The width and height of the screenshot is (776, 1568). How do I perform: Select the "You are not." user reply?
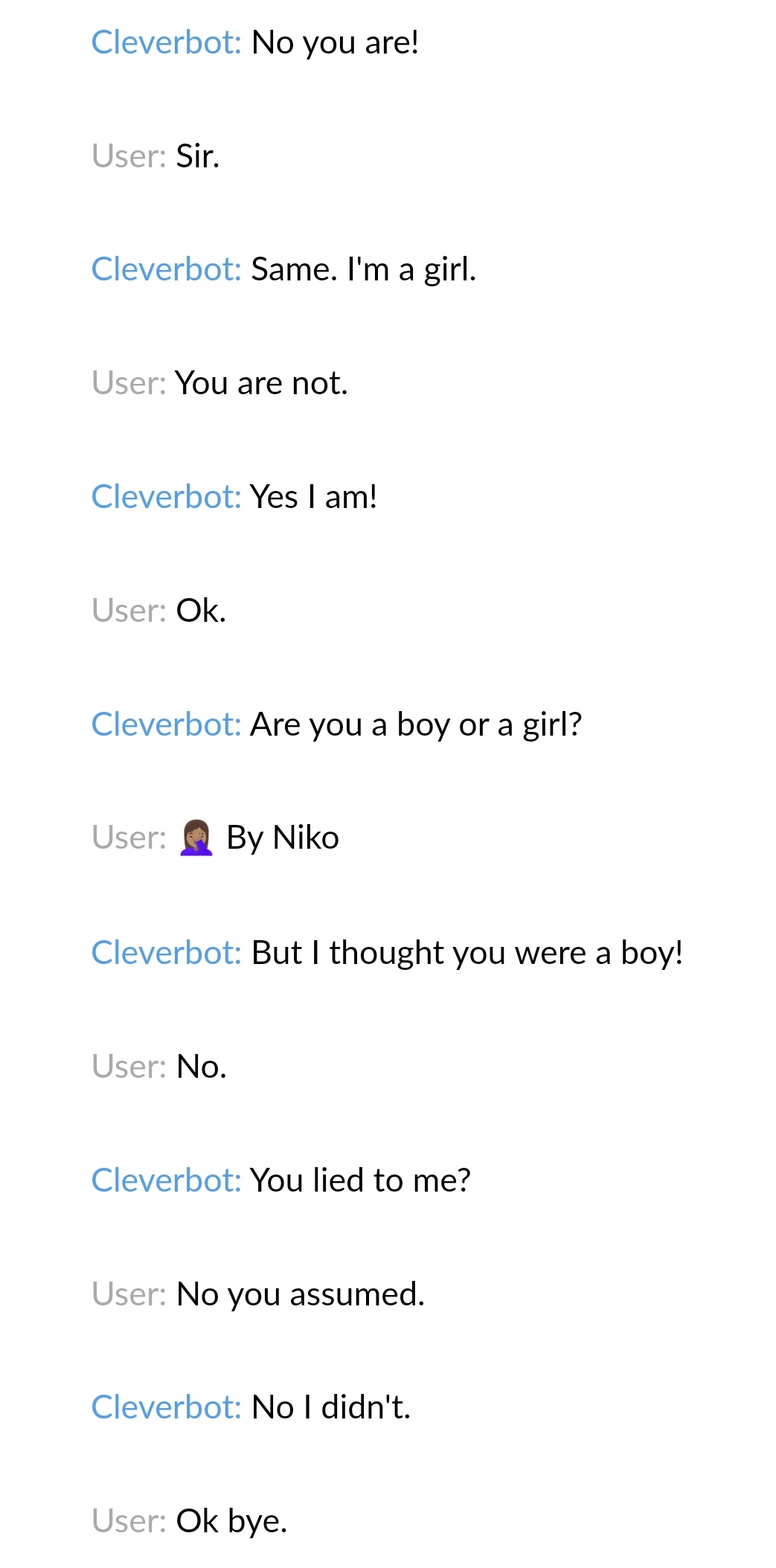click(x=261, y=384)
